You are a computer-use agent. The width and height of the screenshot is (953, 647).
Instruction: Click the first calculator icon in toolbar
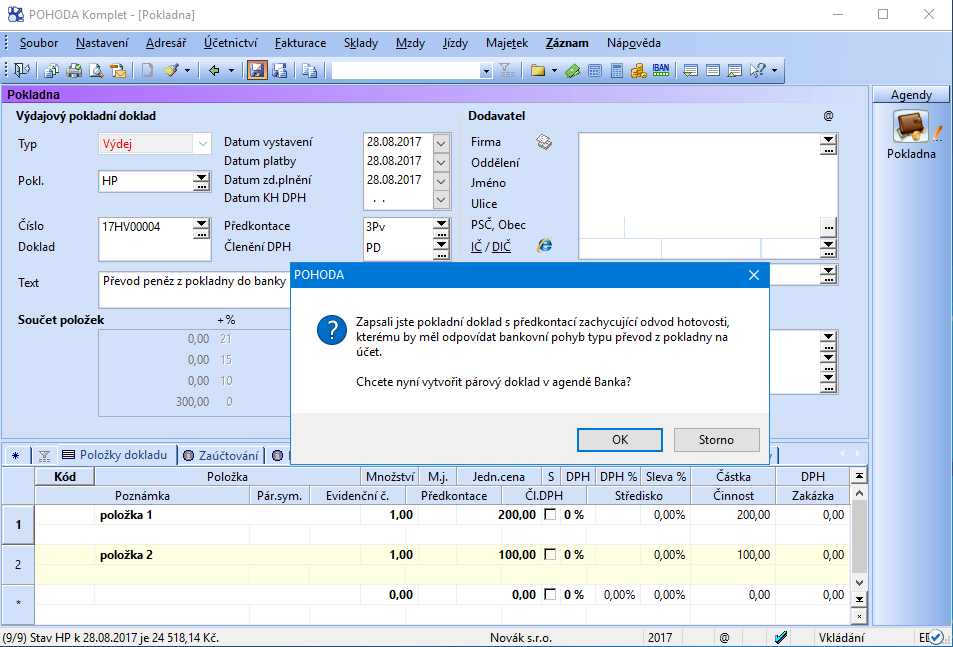tap(595, 70)
